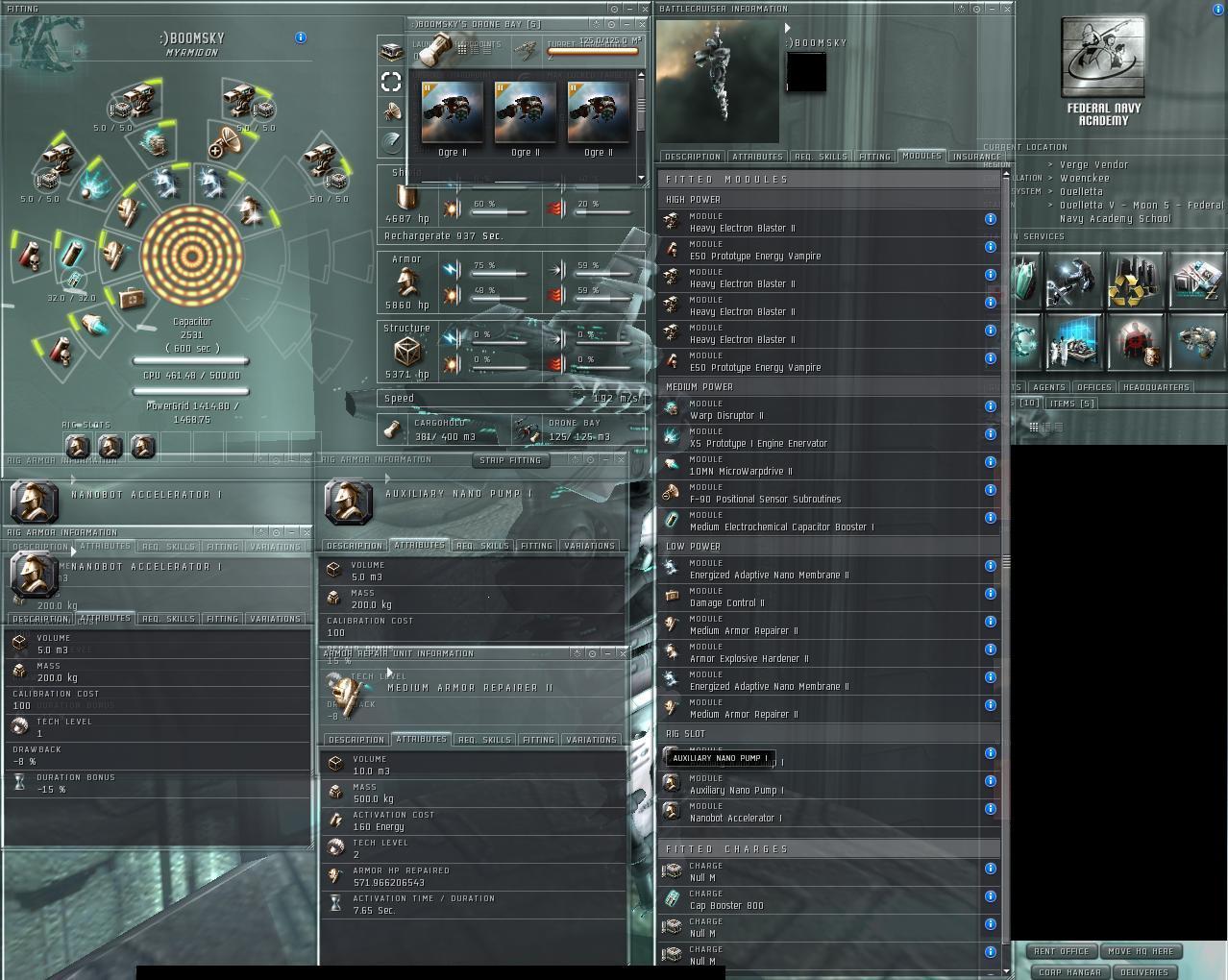This screenshot has height=980, width=1228.
Task: Click the info icon beside :)BOOMSKY Myrmidon
Action: [x=300, y=37]
